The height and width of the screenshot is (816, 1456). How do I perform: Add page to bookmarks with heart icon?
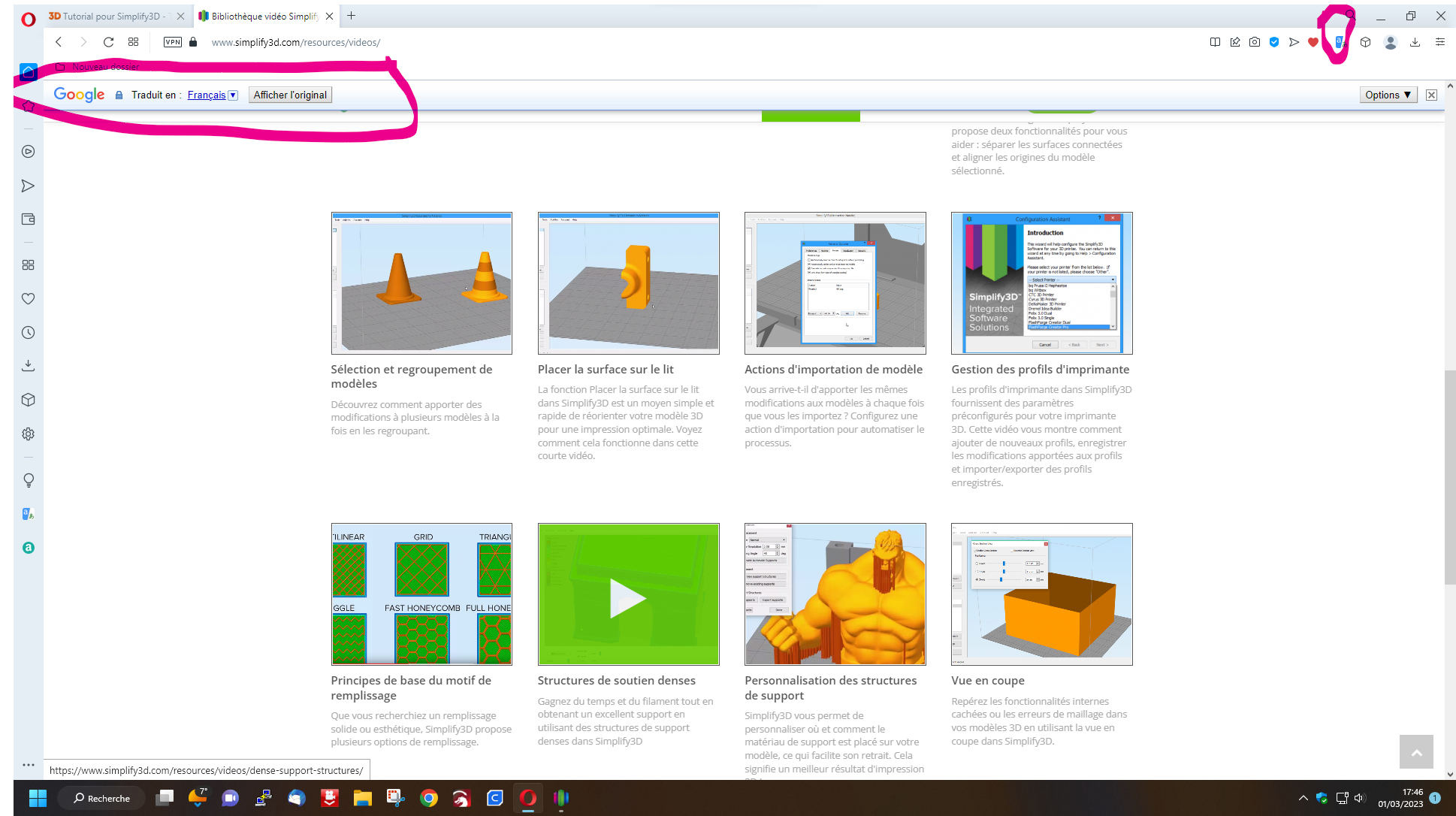click(1313, 42)
